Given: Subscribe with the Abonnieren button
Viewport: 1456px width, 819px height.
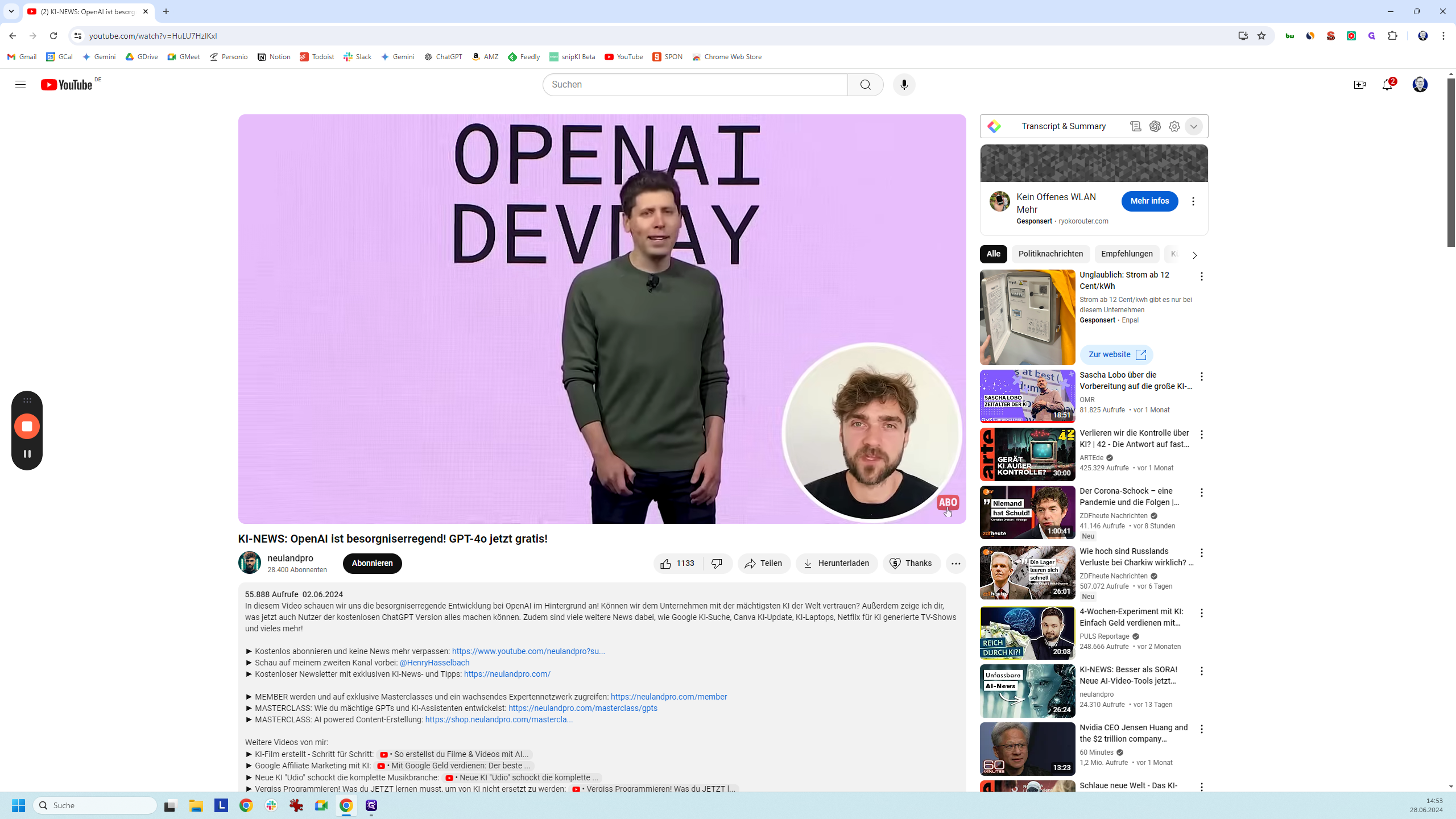Looking at the screenshot, I should point(372,563).
